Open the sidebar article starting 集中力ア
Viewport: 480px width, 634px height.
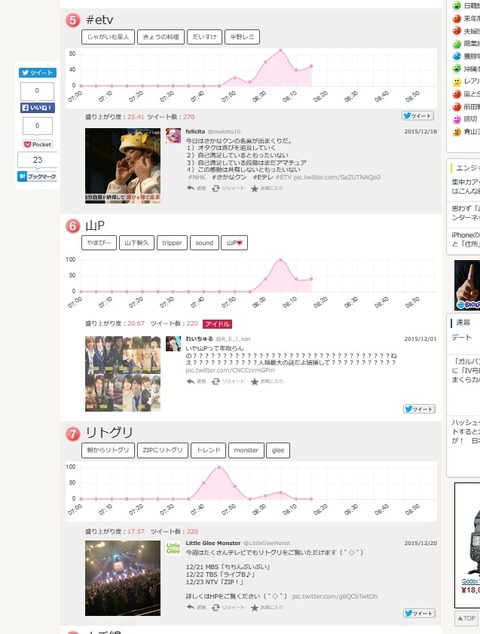[x=466, y=186]
